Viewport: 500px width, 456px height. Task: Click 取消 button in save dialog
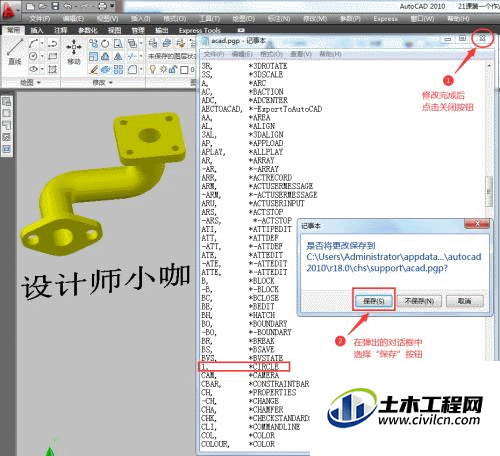point(465,301)
